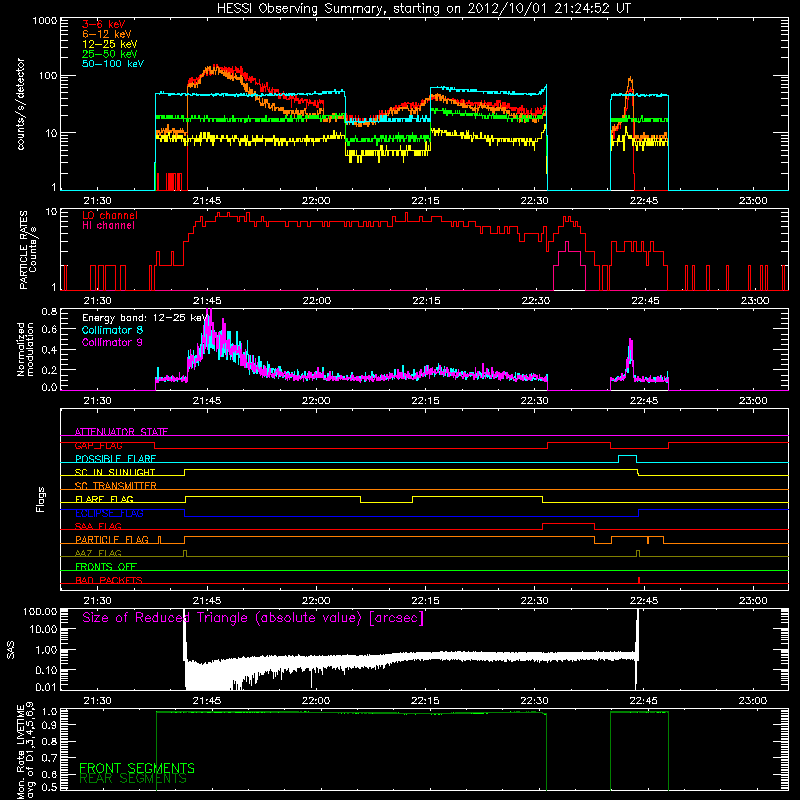Viewport: 800px width, 800px height.
Task: Click the 'Energy band: 12-25 keV' label
Action: 144,318
